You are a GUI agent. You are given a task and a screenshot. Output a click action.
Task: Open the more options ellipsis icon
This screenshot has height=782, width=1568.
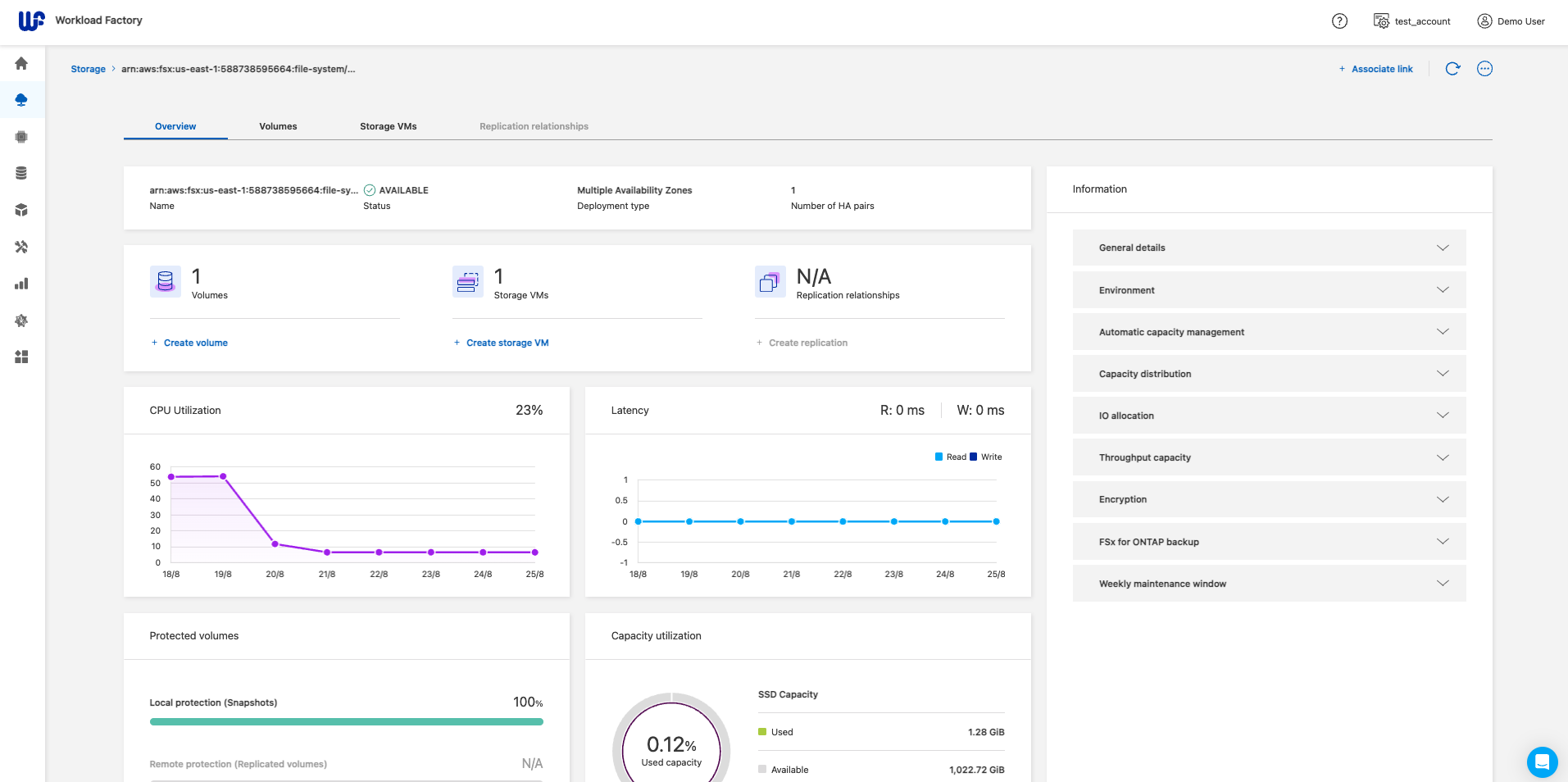[x=1484, y=69]
